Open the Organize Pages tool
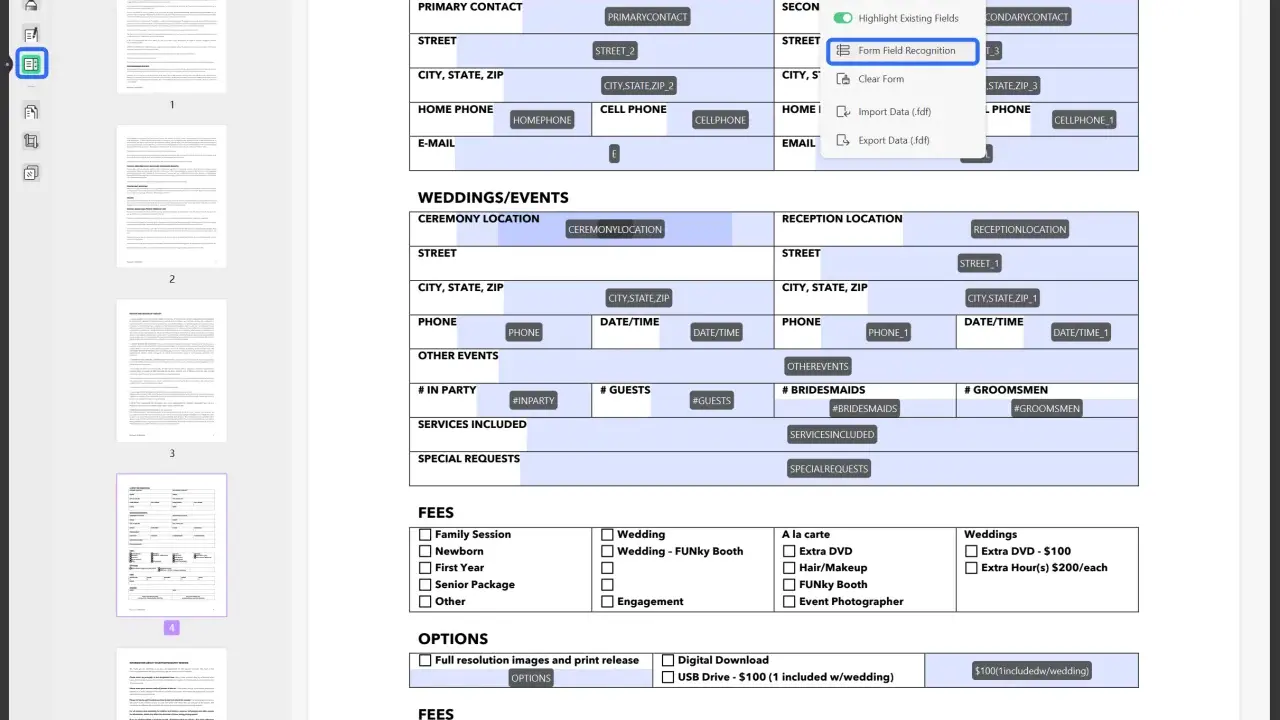The height and width of the screenshot is (720, 1280). 31,111
